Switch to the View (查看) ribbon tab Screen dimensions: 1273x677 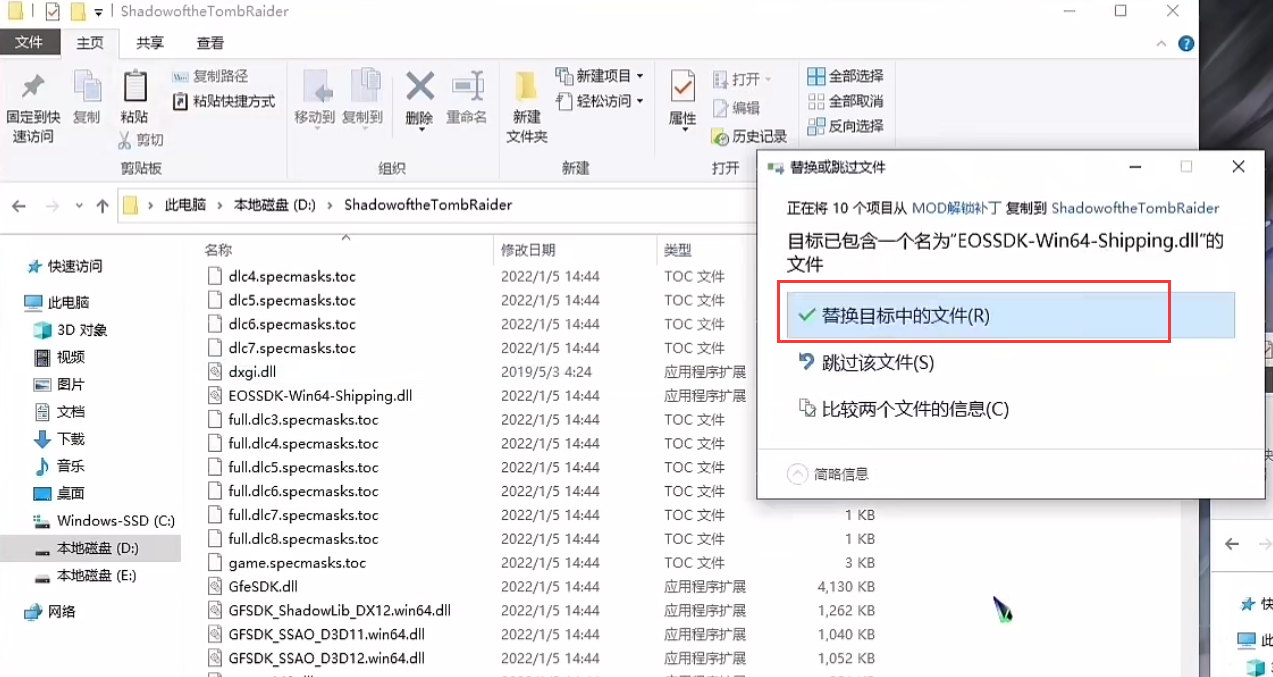[210, 43]
